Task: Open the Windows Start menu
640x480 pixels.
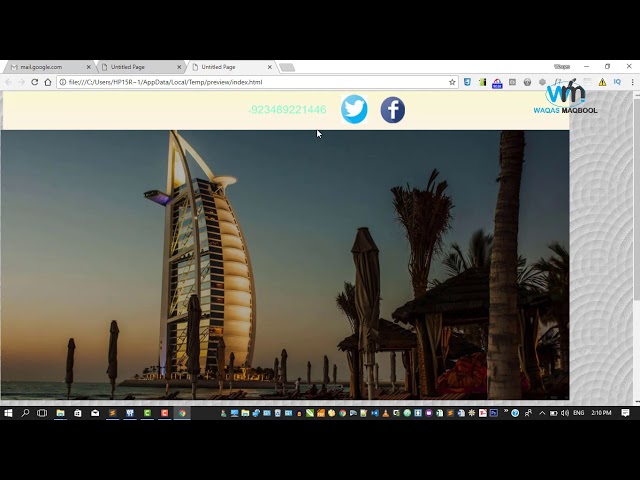Action: [8, 413]
